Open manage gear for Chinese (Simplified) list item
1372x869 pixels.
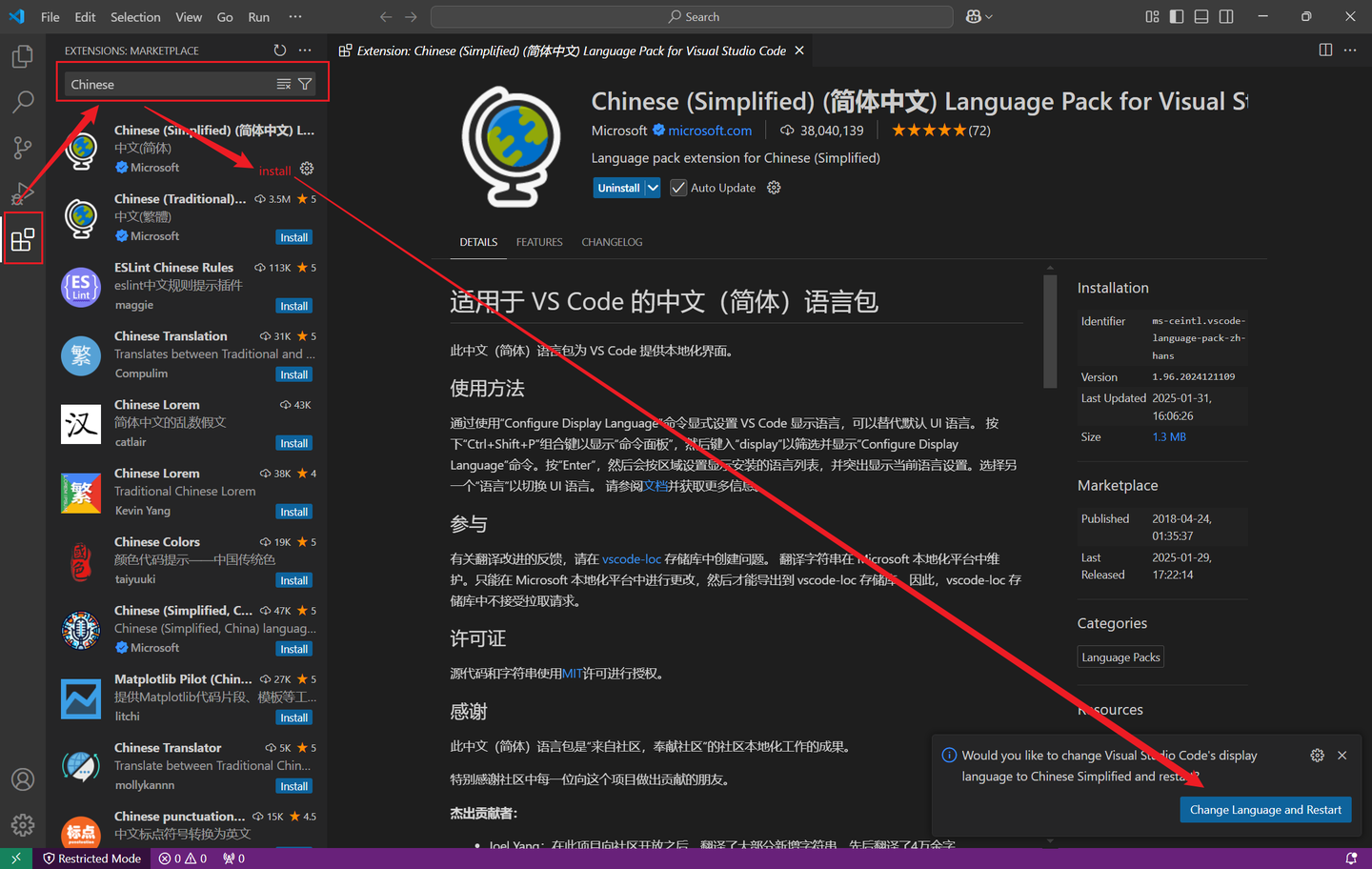[307, 169]
